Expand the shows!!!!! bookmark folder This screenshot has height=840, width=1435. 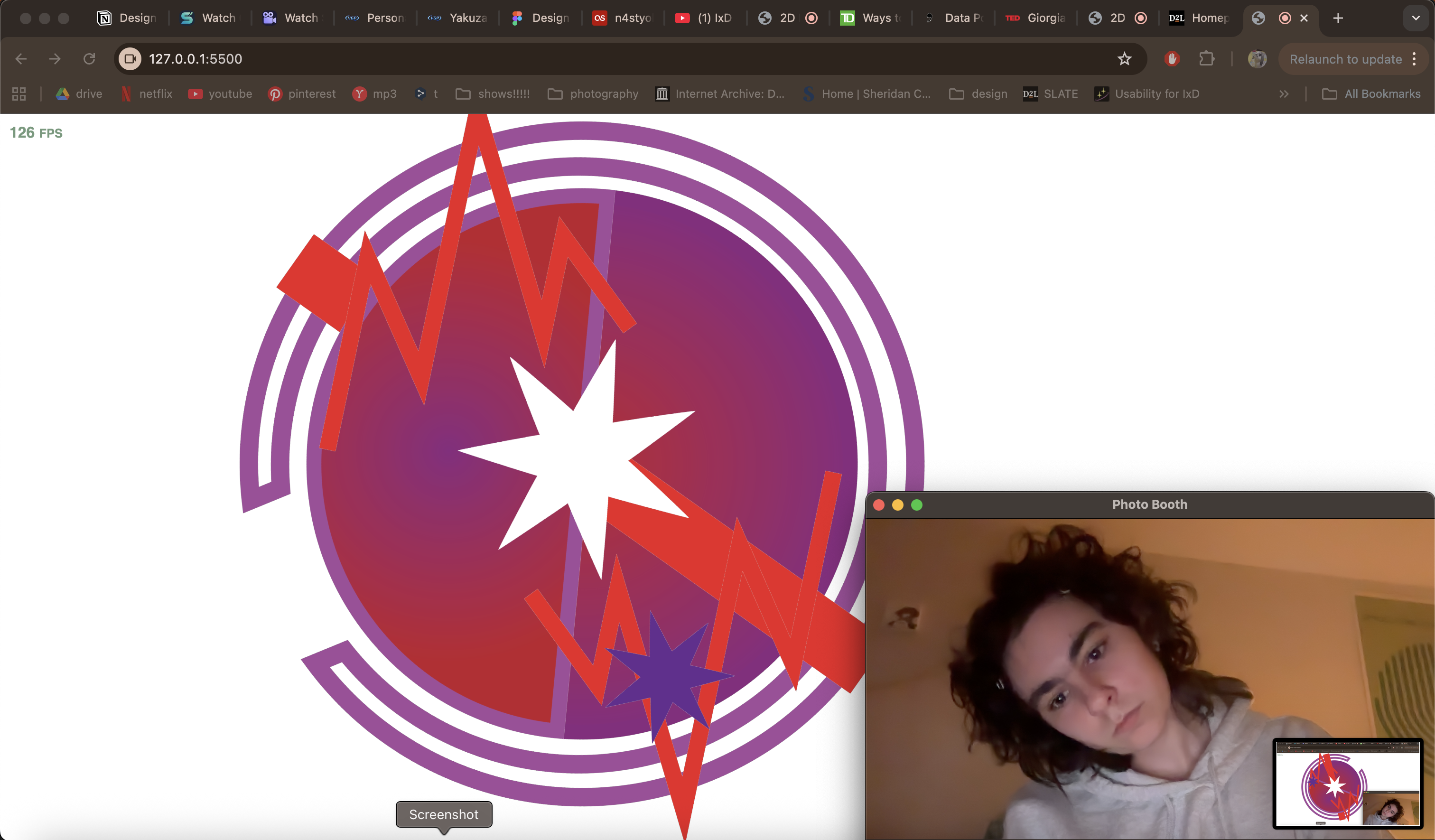coord(493,93)
